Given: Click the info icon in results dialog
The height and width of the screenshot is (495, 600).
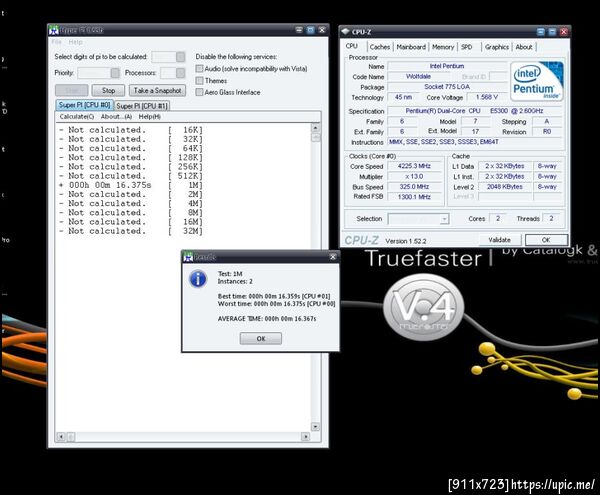Looking at the screenshot, I should tap(198, 278).
